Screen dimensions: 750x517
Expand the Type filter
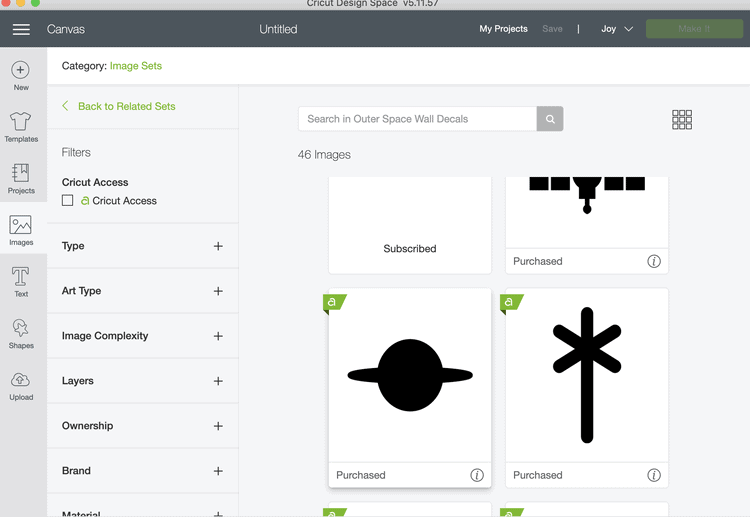218,246
